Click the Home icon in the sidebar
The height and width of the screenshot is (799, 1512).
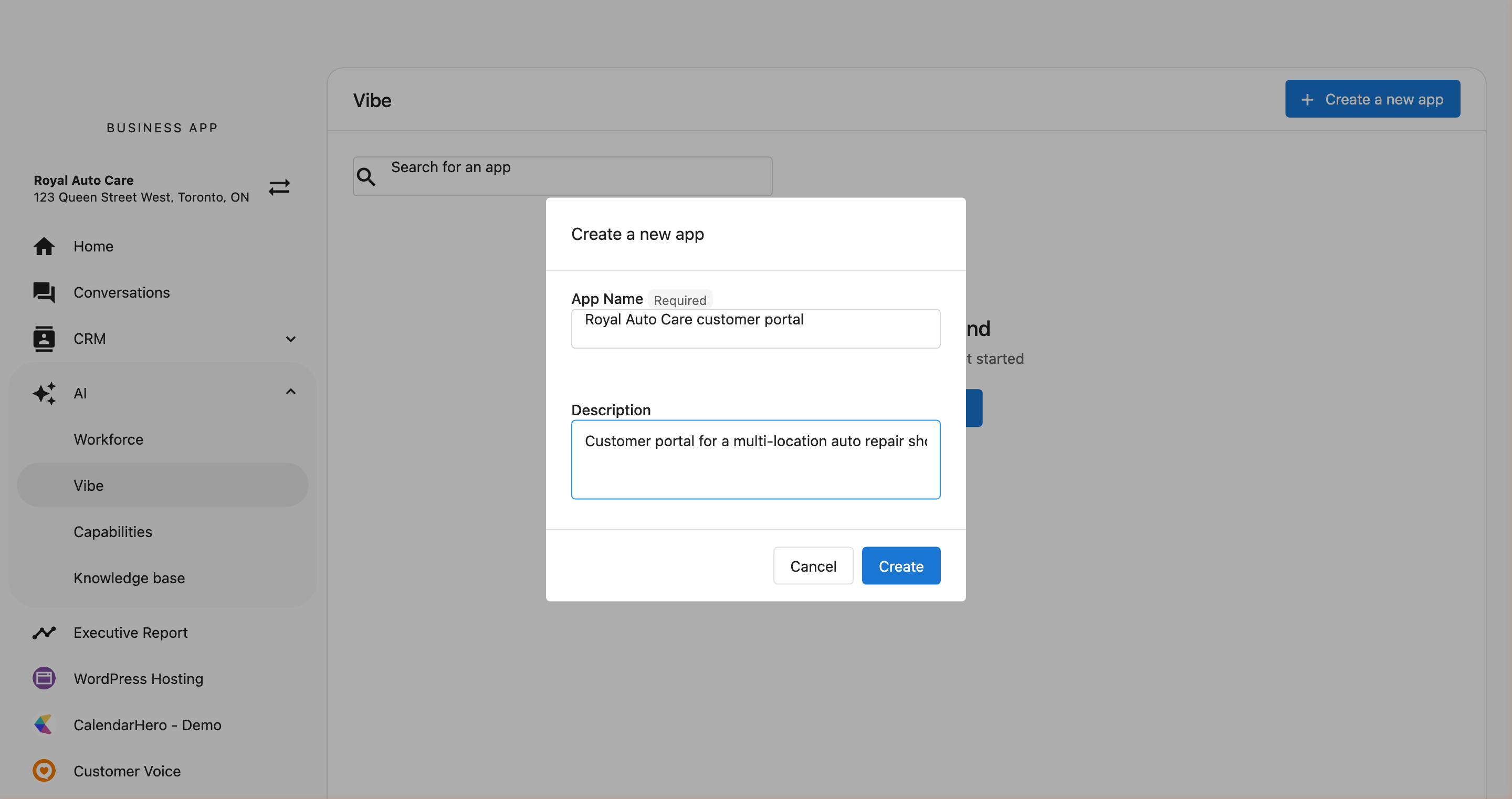pyautogui.click(x=44, y=246)
